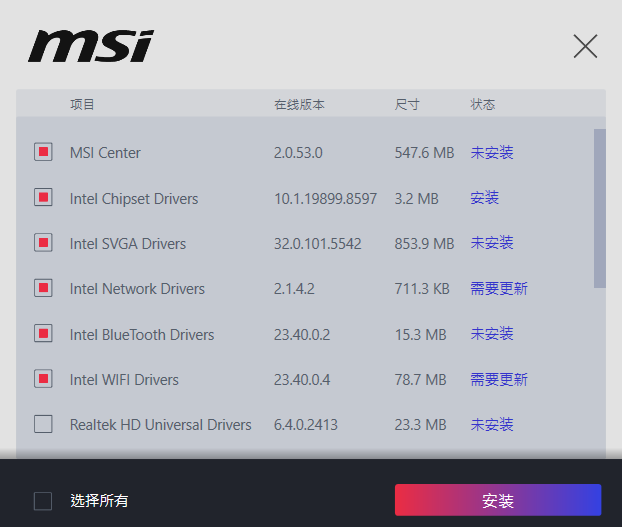Click the 尺寸 column header
The height and width of the screenshot is (527, 622).
click(x=407, y=104)
